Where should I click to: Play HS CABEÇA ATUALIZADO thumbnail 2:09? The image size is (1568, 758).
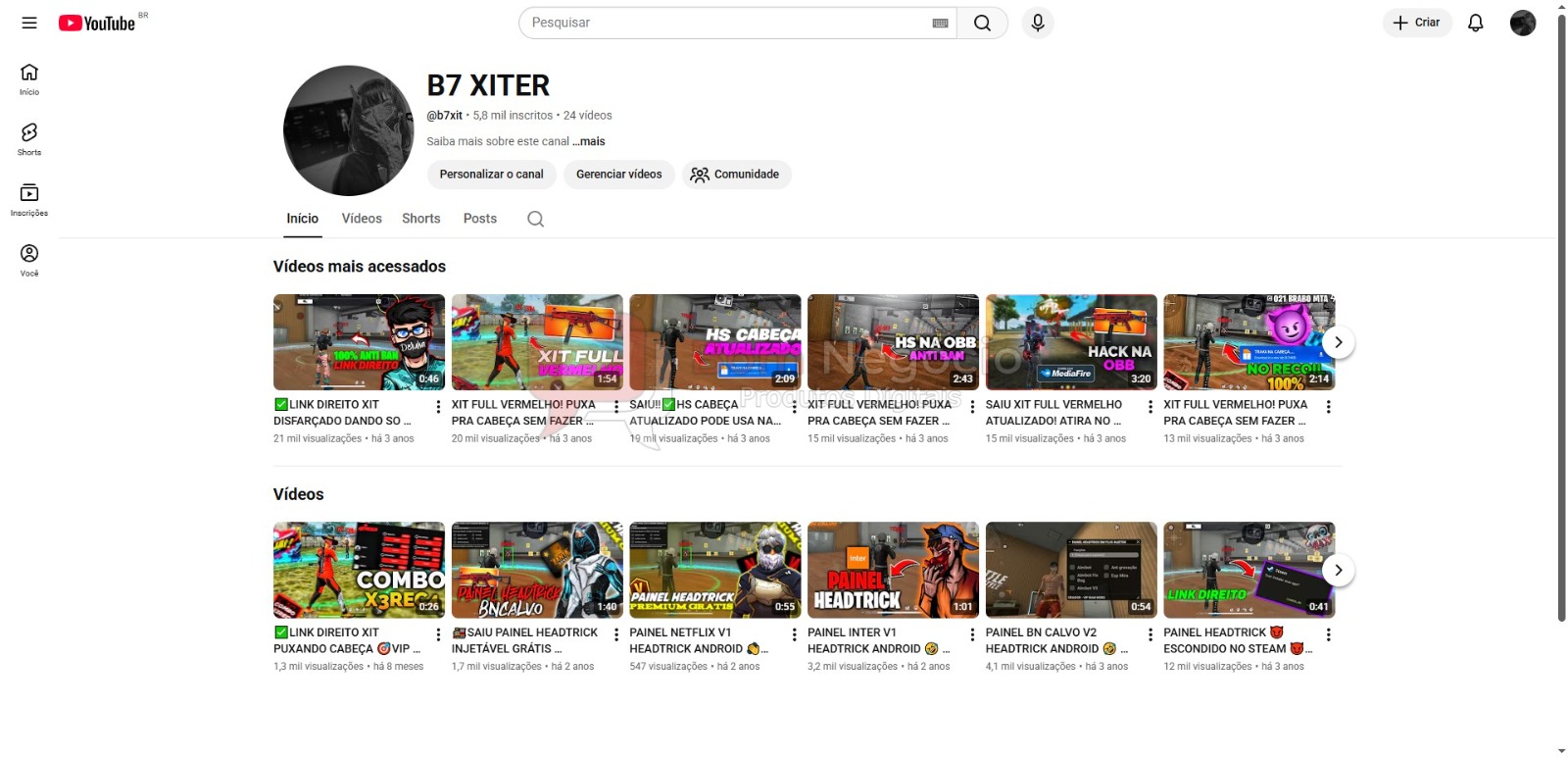pyautogui.click(x=715, y=342)
